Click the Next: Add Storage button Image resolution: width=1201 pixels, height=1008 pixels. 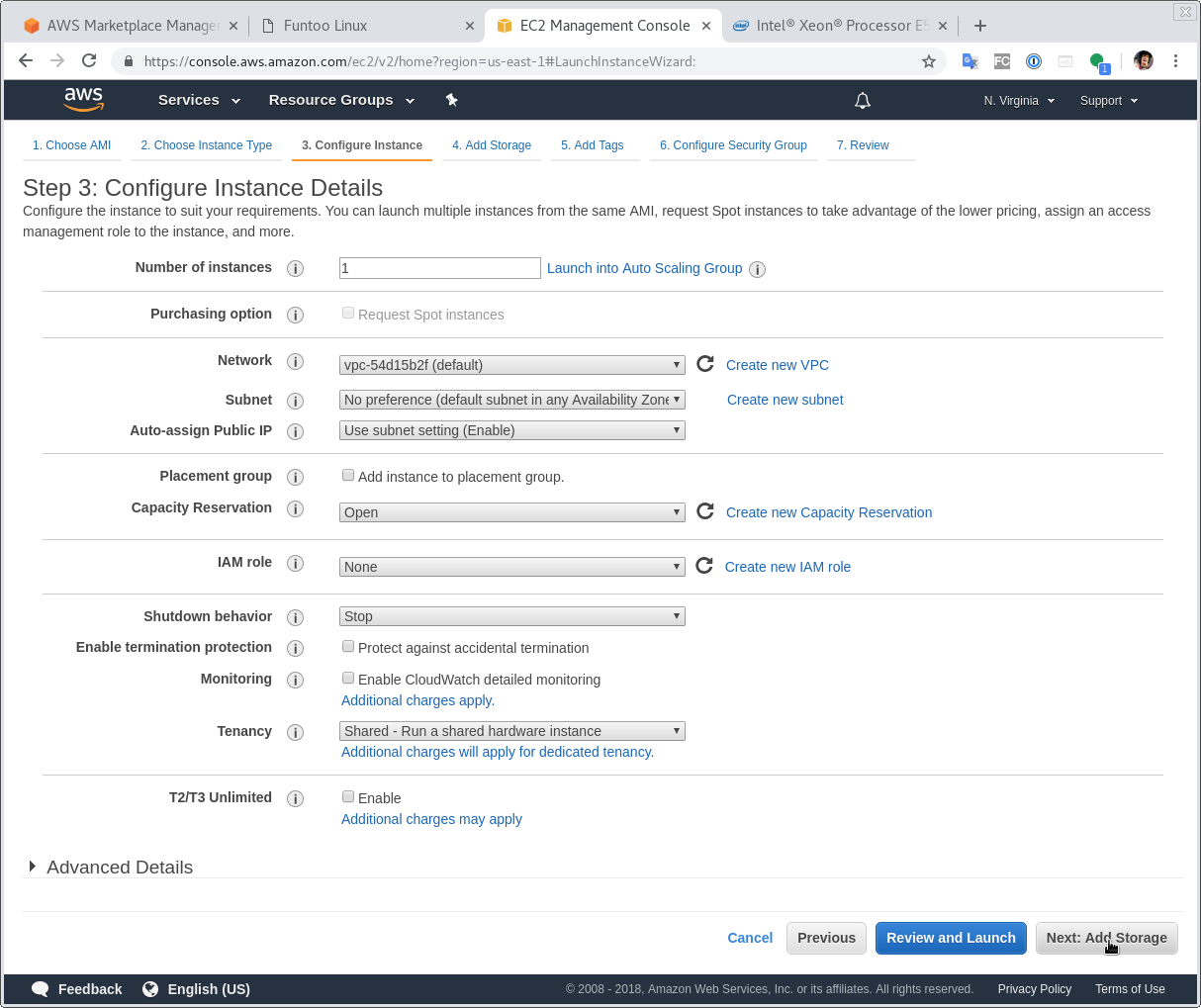(1107, 938)
